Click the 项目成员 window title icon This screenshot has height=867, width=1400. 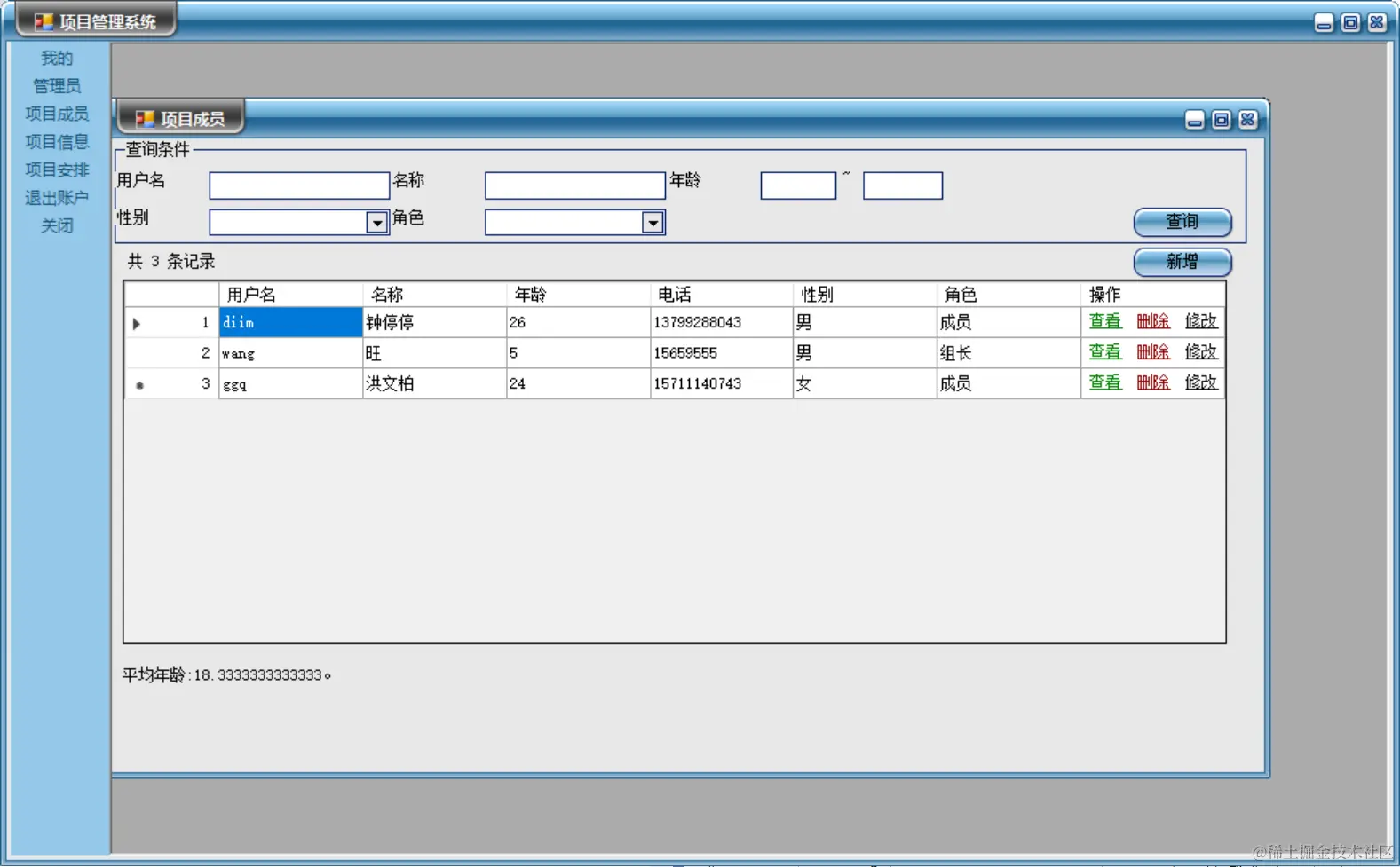pyautogui.click(x=145, y=118)
